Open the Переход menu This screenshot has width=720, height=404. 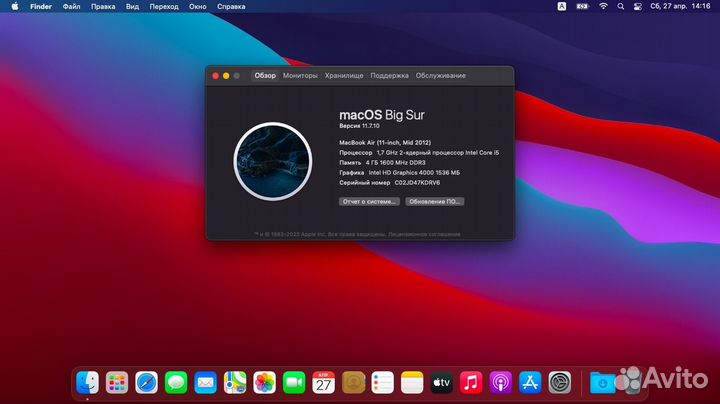[x=164, y=6]
